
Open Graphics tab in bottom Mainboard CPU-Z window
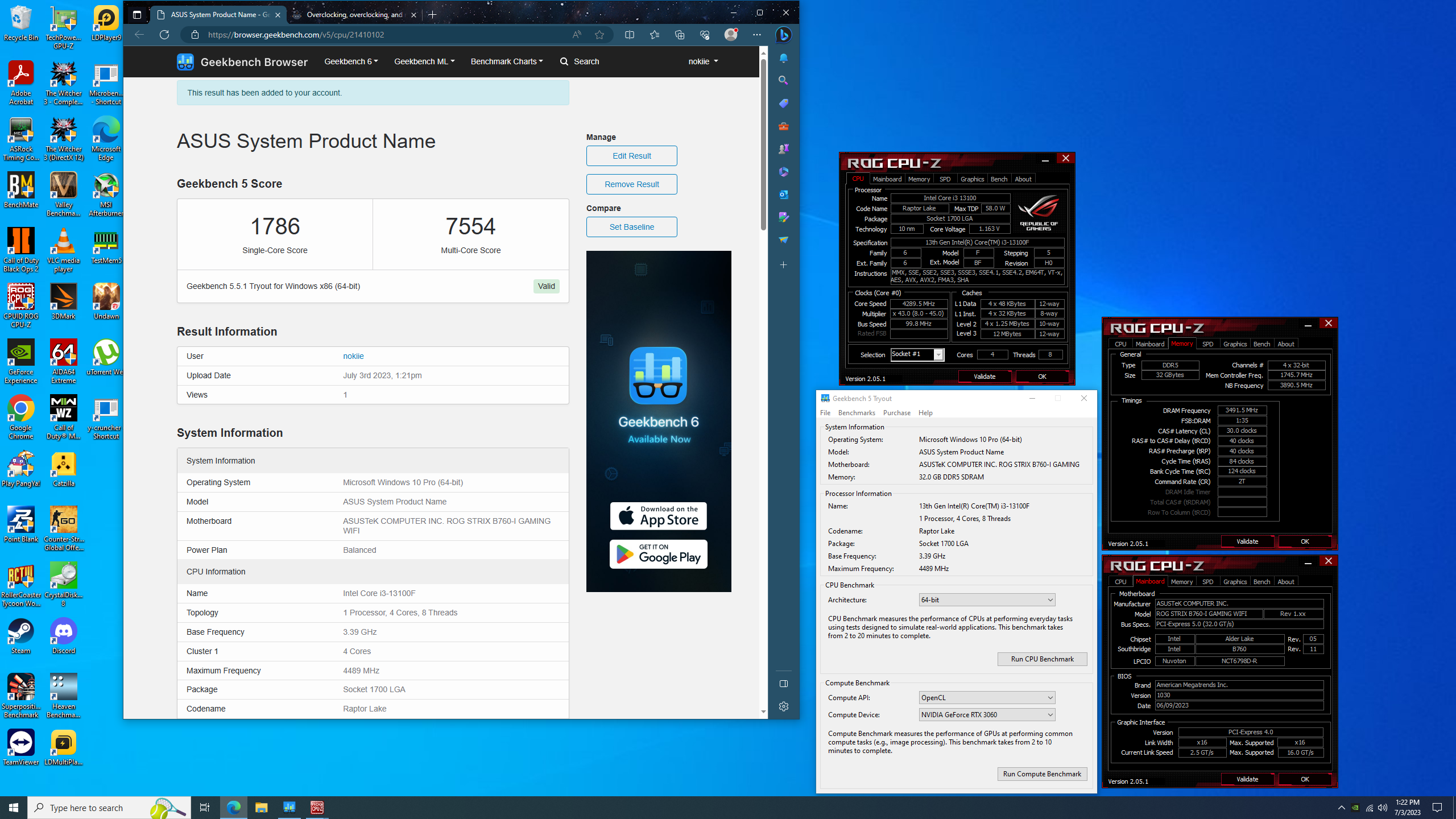[1235, 582]
